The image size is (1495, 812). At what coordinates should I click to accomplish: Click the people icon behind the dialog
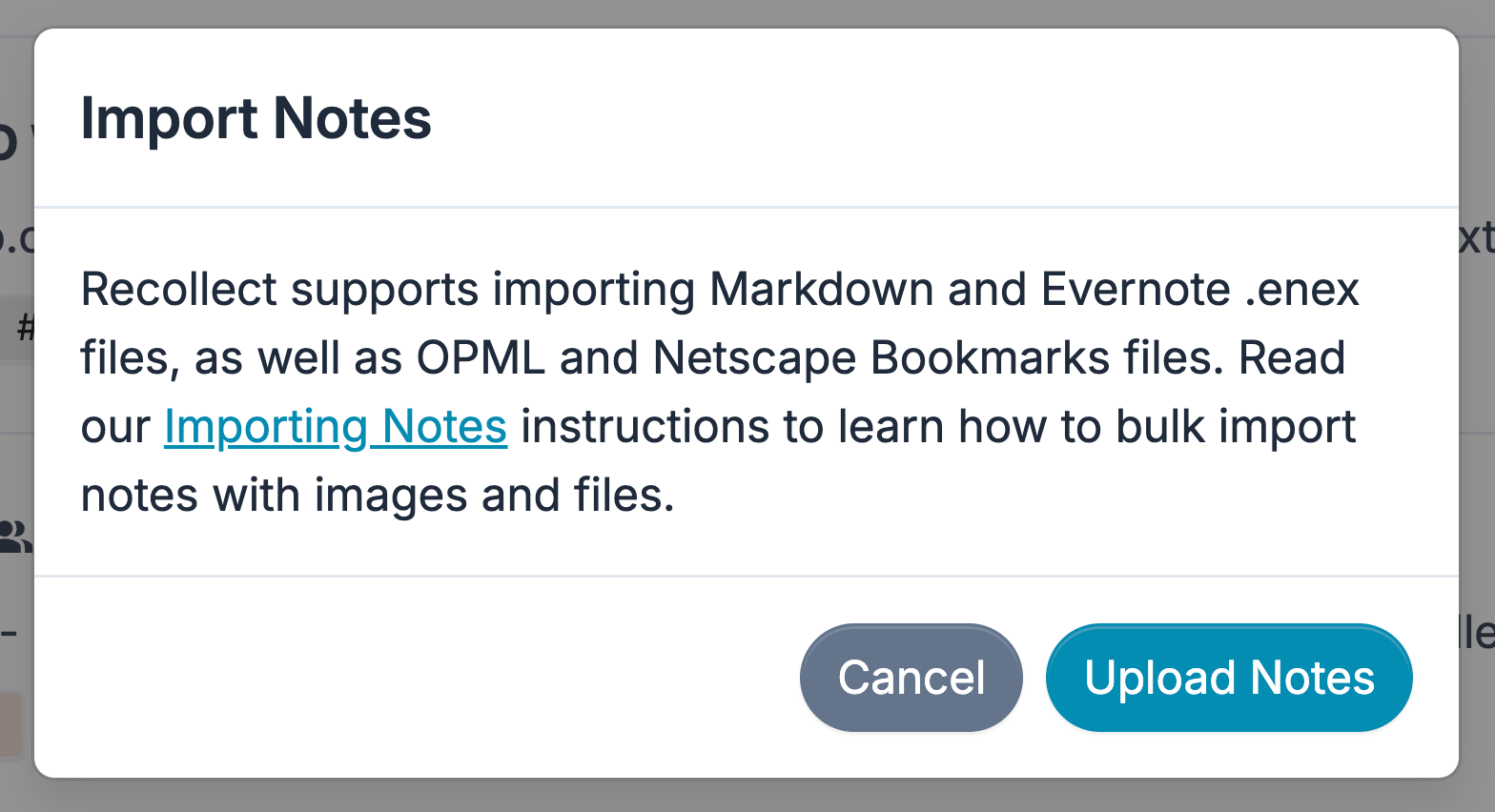click(x=15, y=538)
